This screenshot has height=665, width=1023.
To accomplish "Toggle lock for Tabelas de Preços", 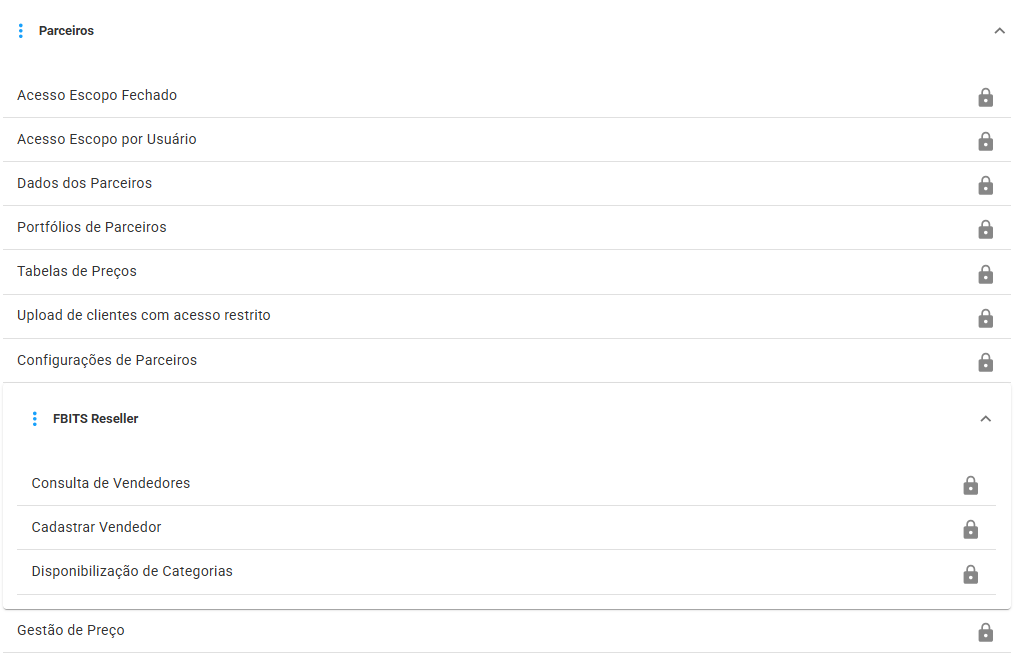I will click(x=985, y=273).
